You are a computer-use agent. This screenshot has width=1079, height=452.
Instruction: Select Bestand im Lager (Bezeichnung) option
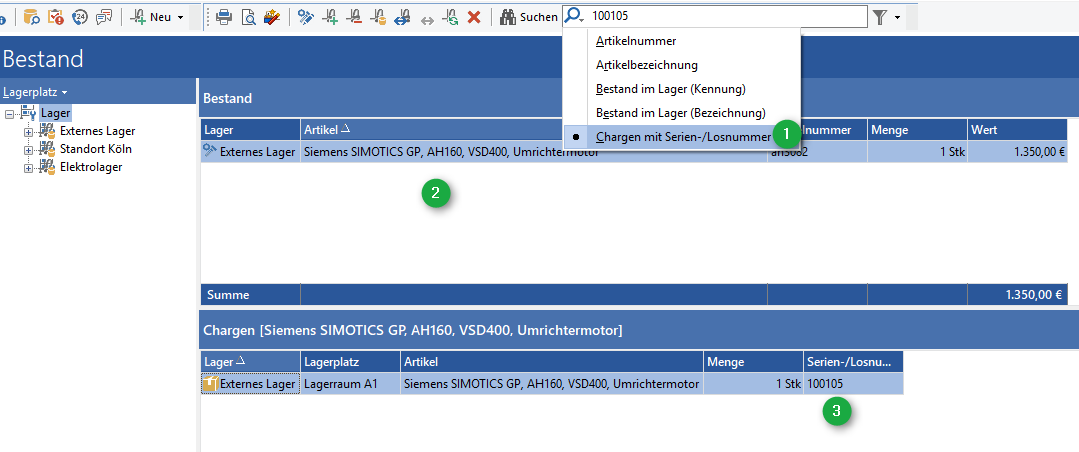click(682, 113)
